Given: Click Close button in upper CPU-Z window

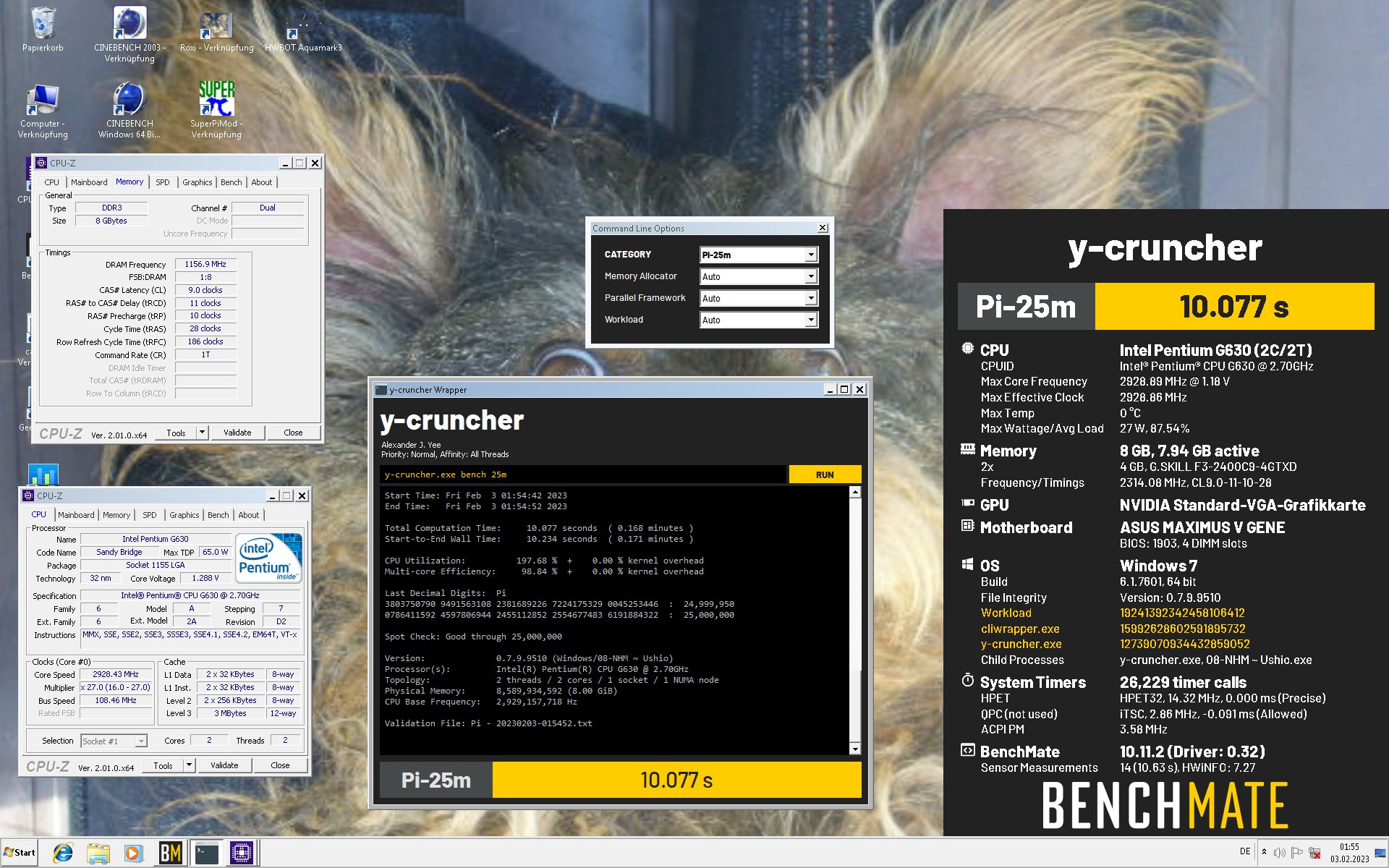Looking at the screenshot, I should [293, 433].
